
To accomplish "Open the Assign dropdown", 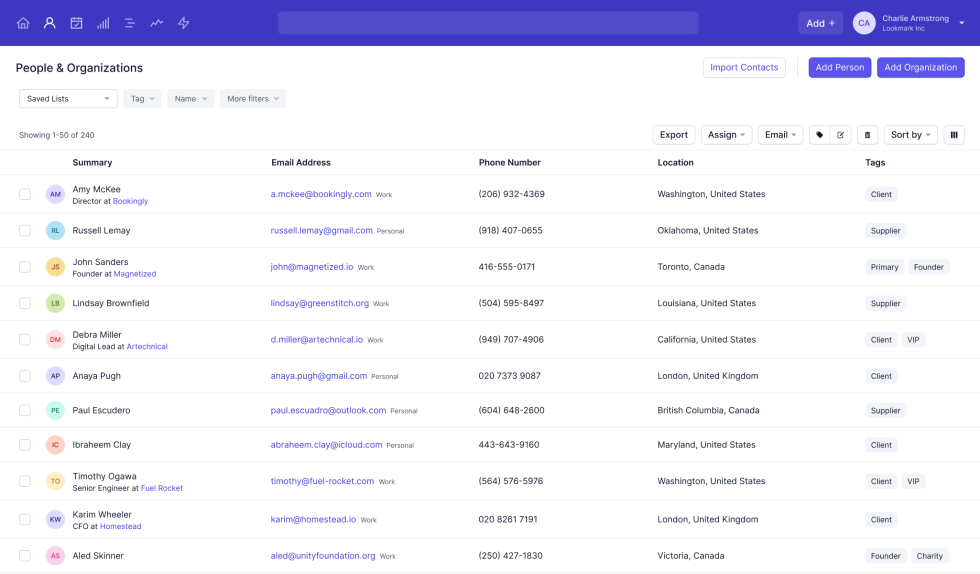I will tap(726, 135).
